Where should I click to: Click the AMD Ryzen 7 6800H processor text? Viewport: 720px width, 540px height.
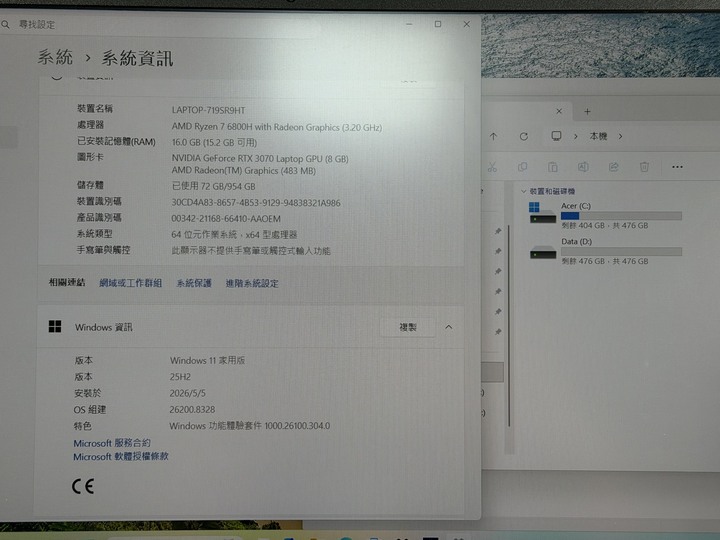[276, 127]
